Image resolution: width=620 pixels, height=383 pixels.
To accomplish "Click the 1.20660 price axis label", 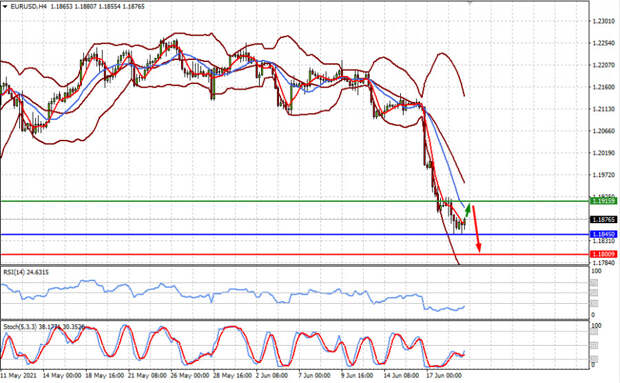I will [x=604, y=131].
